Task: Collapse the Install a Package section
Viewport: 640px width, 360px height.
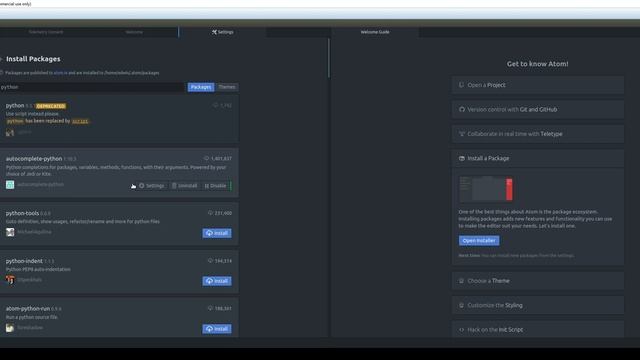Action: pos(538,158)
